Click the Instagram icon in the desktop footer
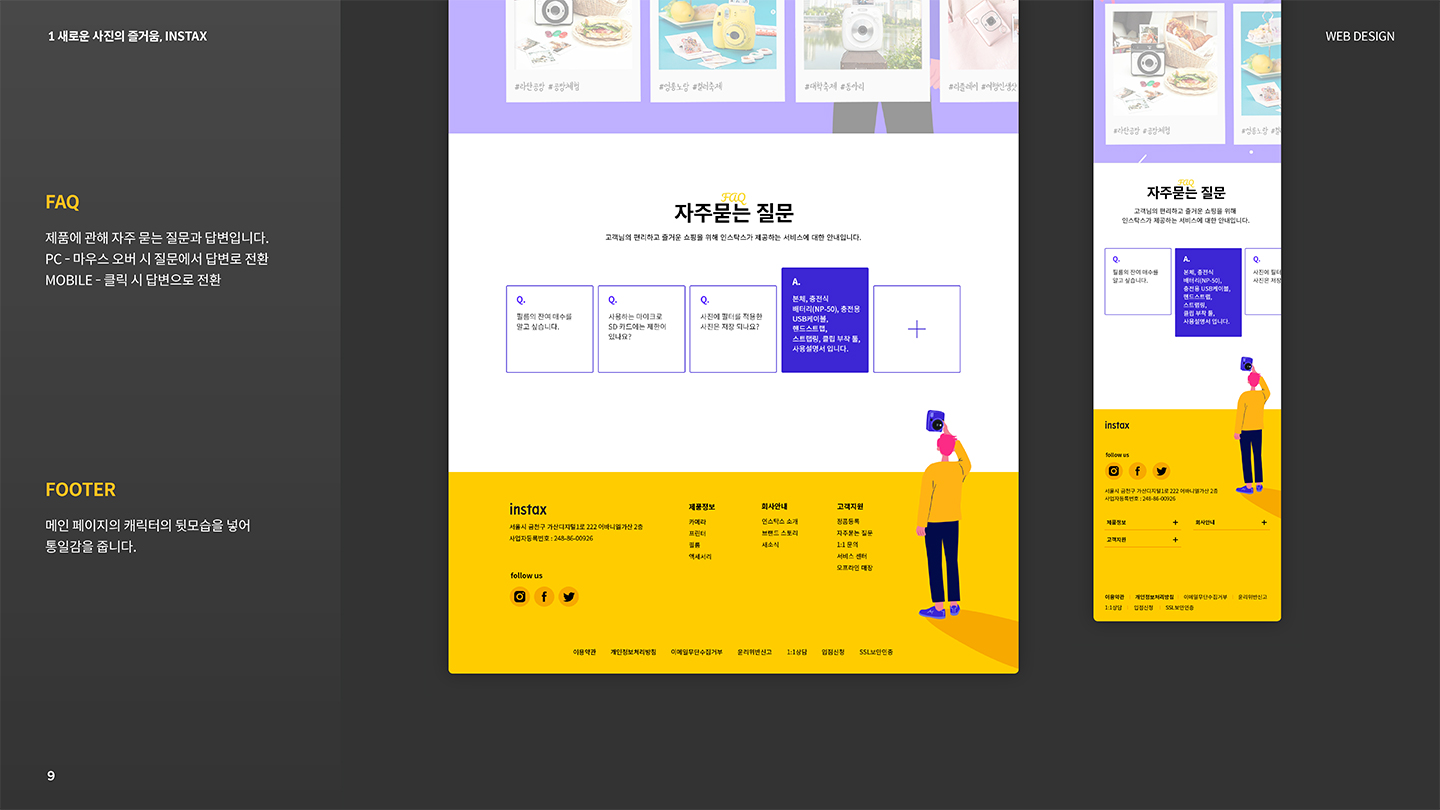Viewport: 1440px width, 810px height. (519, 596)
